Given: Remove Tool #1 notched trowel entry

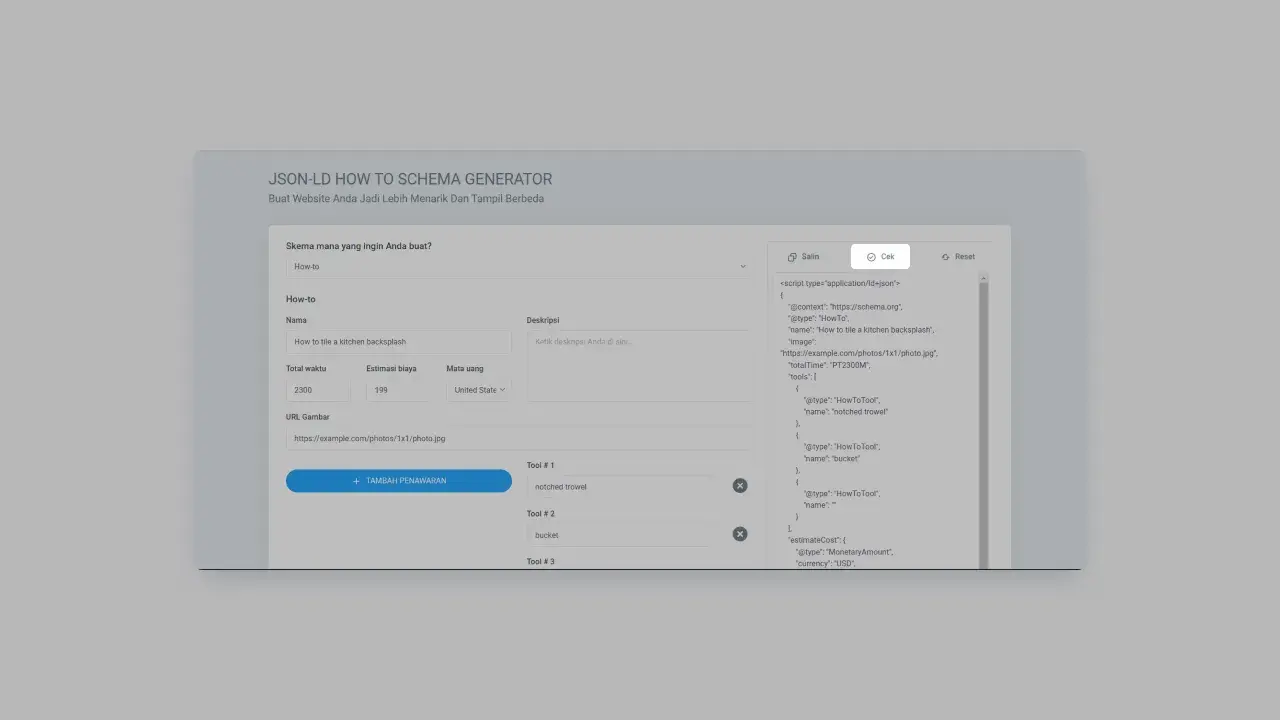Looking at the screenshot, I should pyautogui.click(x=740, y=486).
